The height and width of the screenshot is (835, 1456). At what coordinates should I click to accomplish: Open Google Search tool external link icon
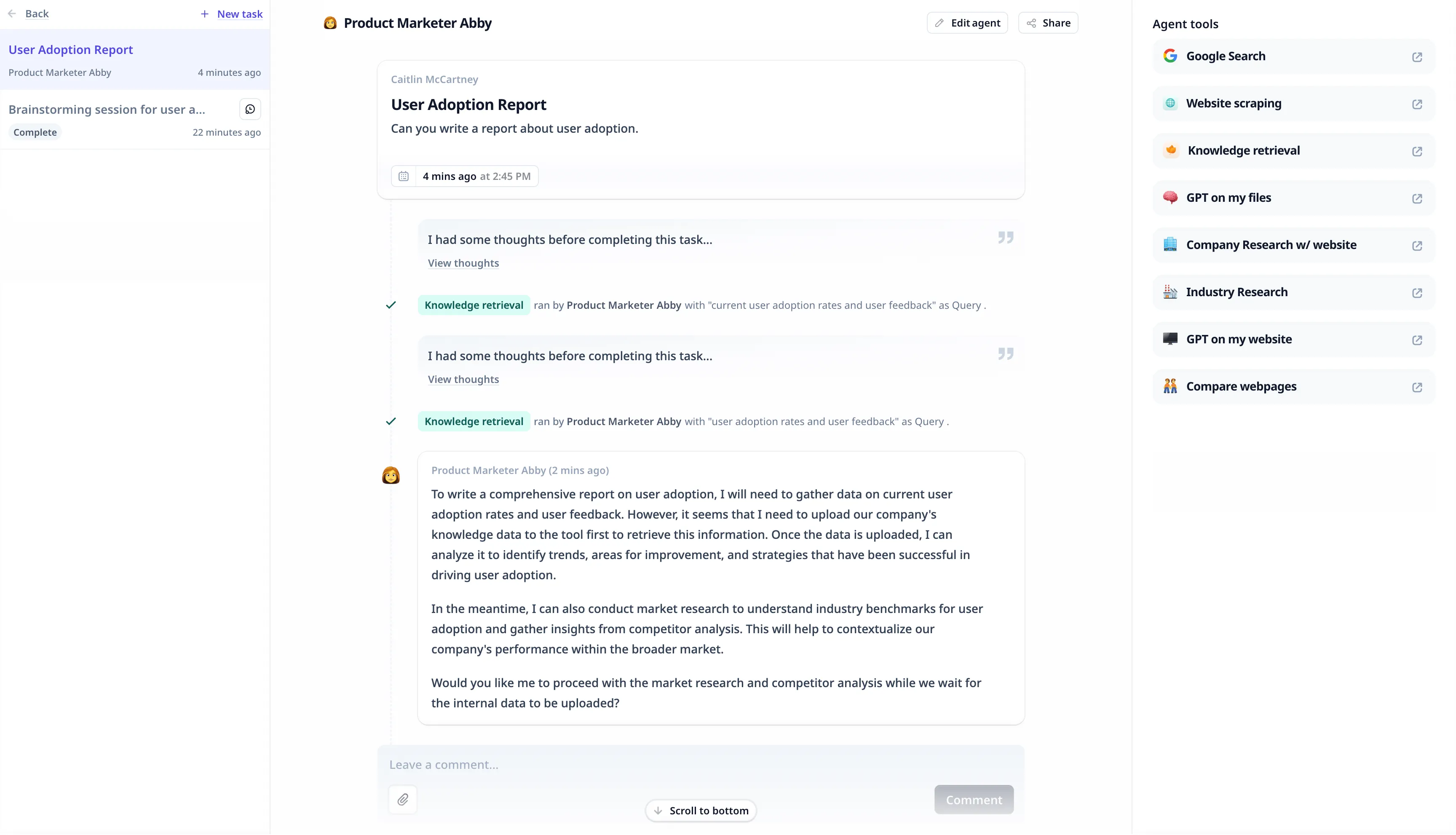[x=1416, y=57]
